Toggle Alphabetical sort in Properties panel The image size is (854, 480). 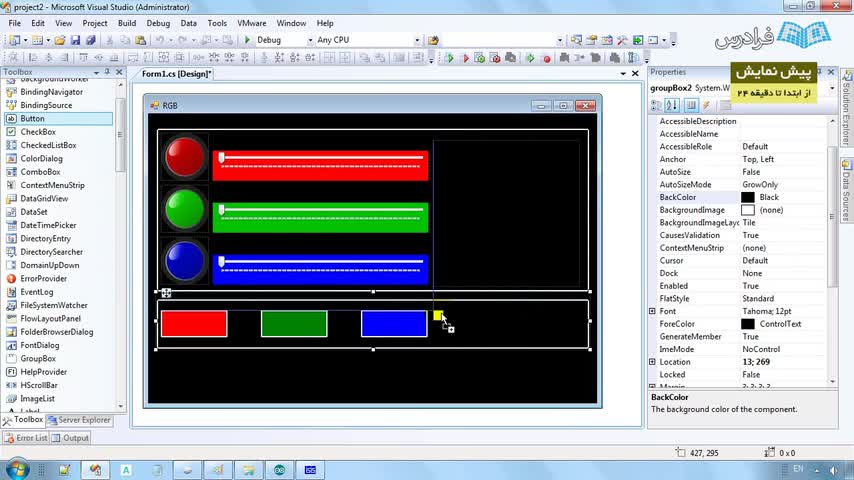point(673,105)
